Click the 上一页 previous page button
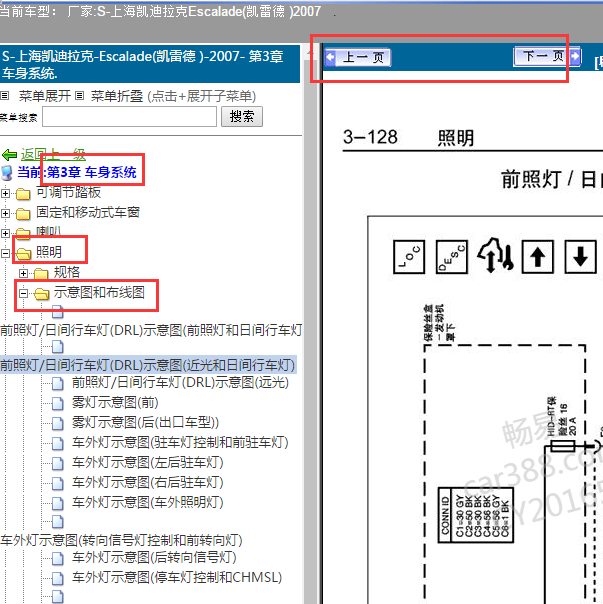The image size is (603, 604). click(x=358, y=58)
